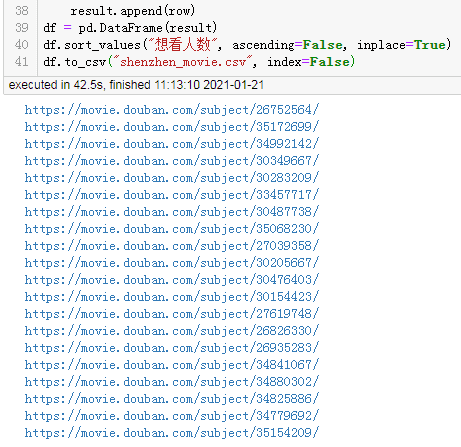The image size is (461, 447).
Task: Visit the movie URL with ID 34779692
Action: coord(172,416)
